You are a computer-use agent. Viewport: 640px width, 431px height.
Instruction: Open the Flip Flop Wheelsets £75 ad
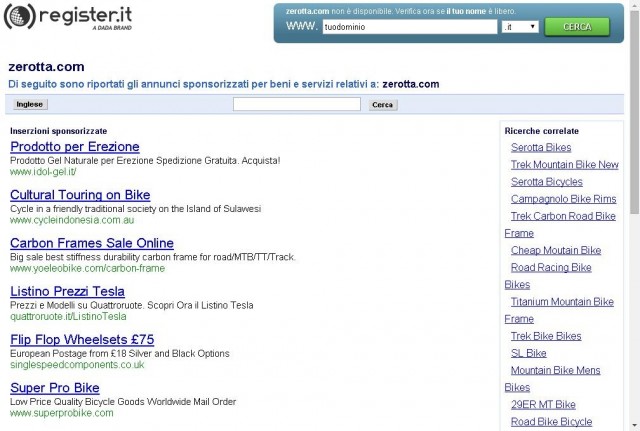coord(82,340)
